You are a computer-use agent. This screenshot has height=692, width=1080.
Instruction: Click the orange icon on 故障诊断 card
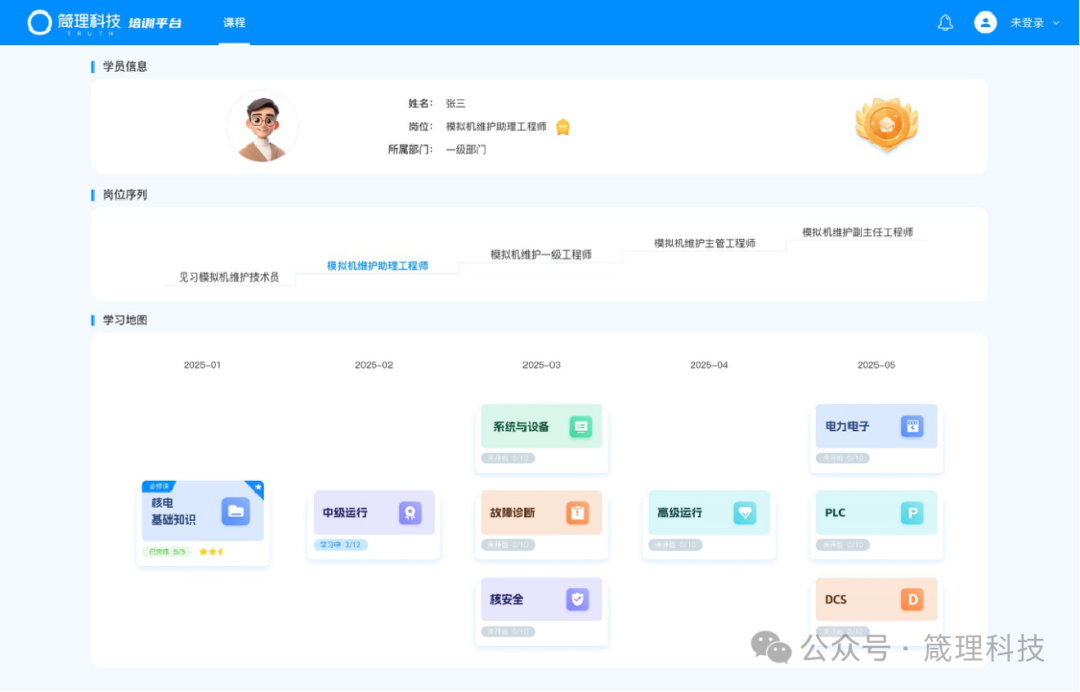[x=577, y=513]
